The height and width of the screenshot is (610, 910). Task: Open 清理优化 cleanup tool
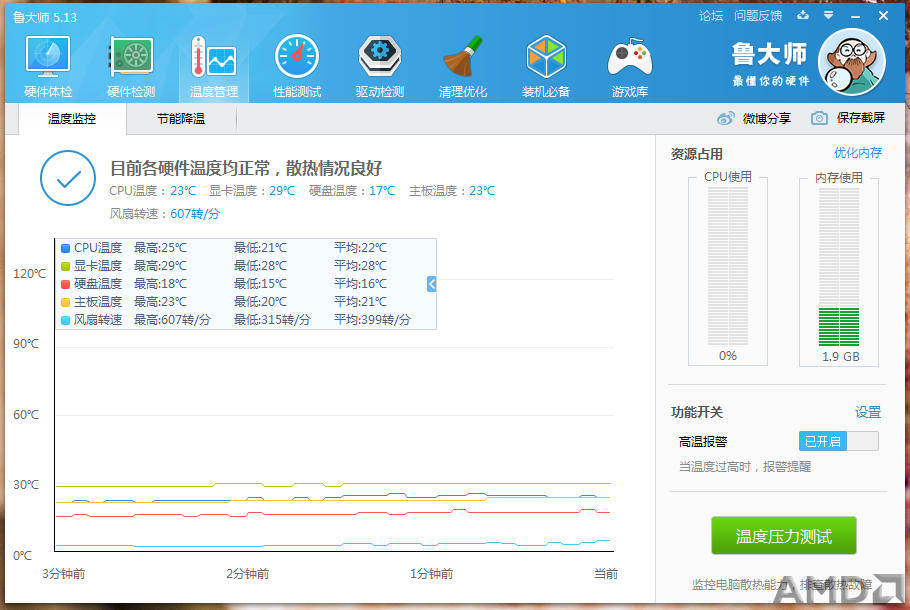[463, 67]
